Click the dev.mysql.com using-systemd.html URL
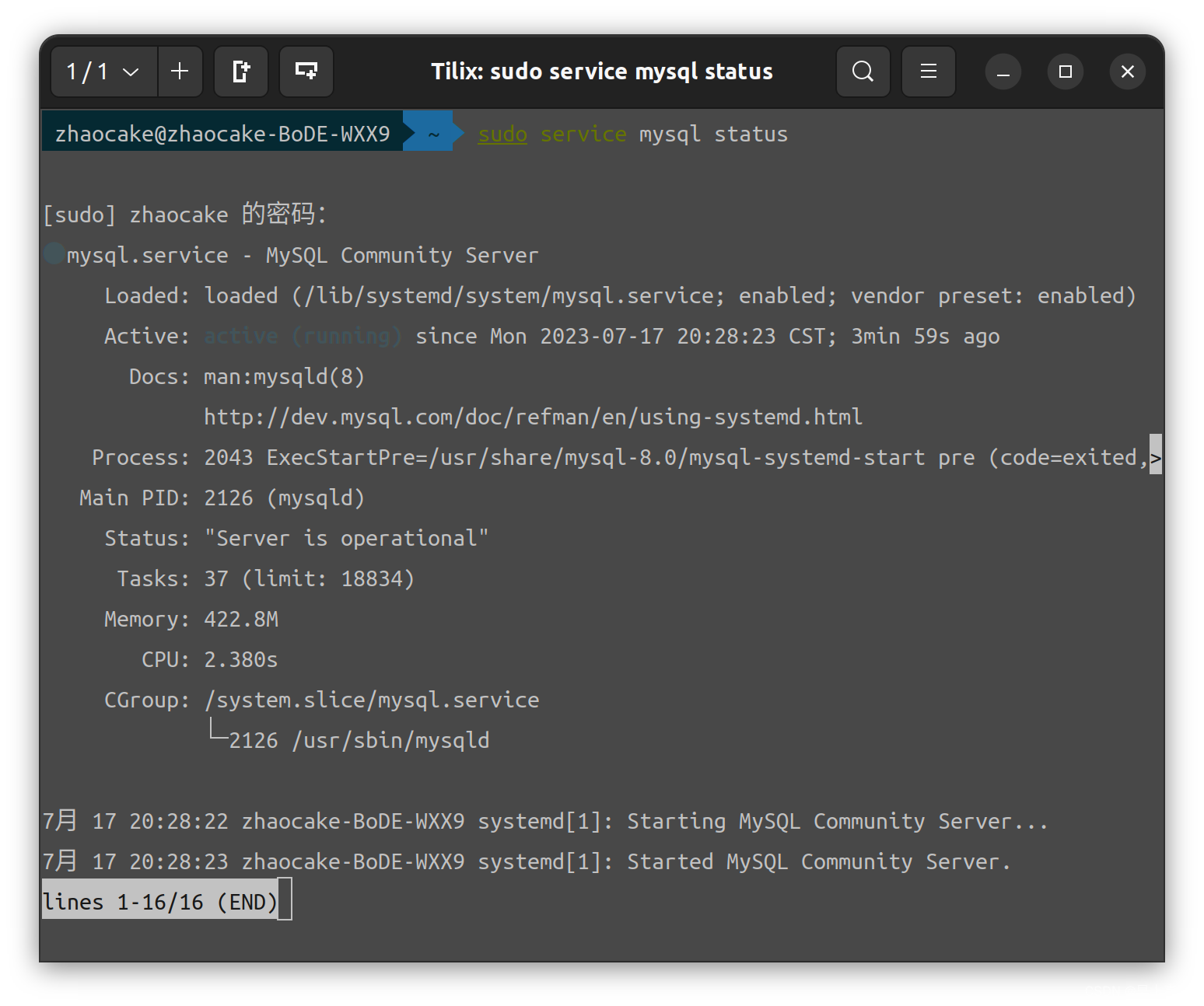The width and height of the screenshot is (1204, 1006). tap(534, 417)
